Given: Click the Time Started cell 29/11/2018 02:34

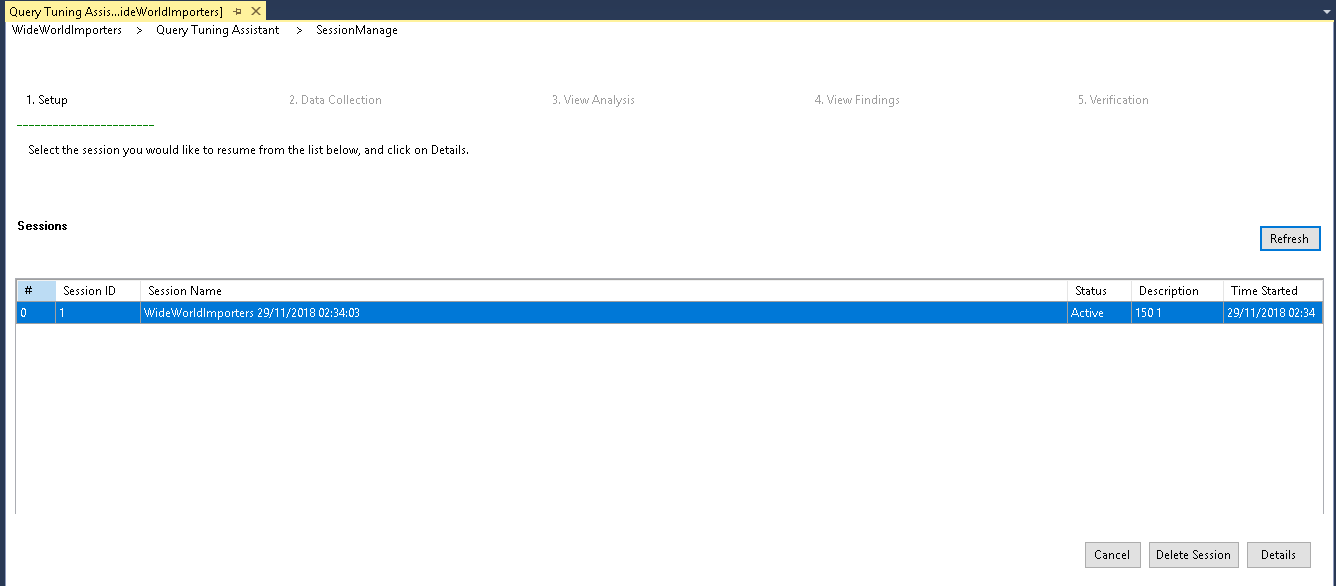Looking at the screenshot, I should pos(1273,313).
